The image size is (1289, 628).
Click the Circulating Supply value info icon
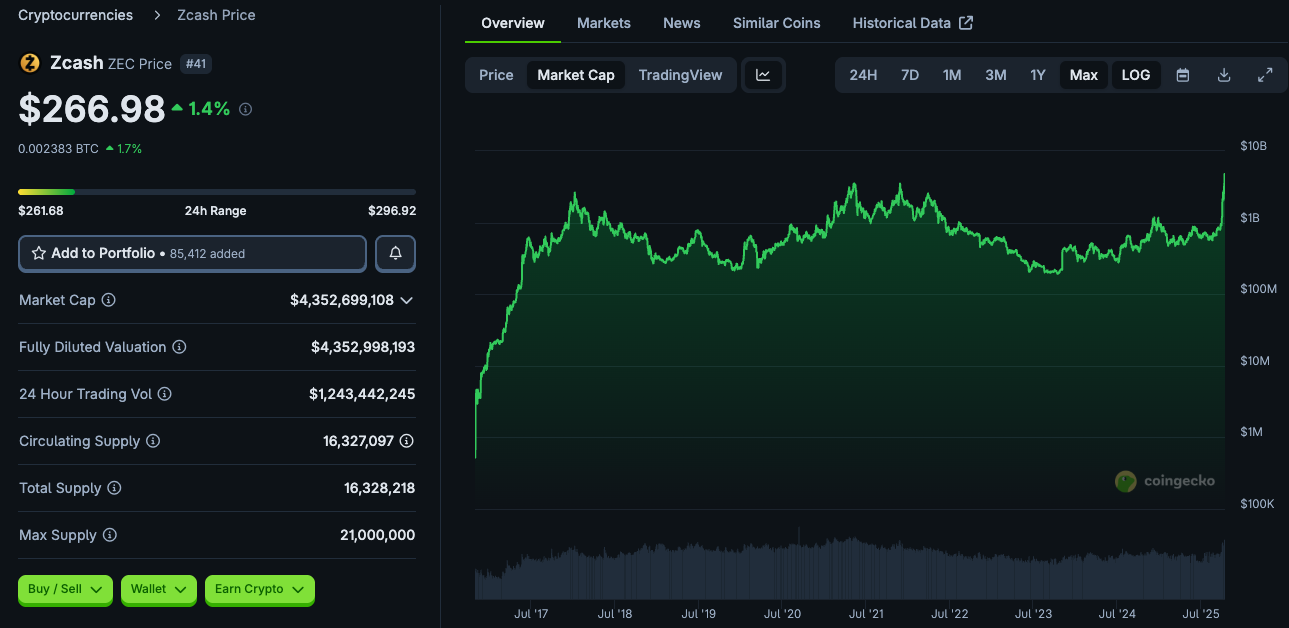click(x=407, y=441)
